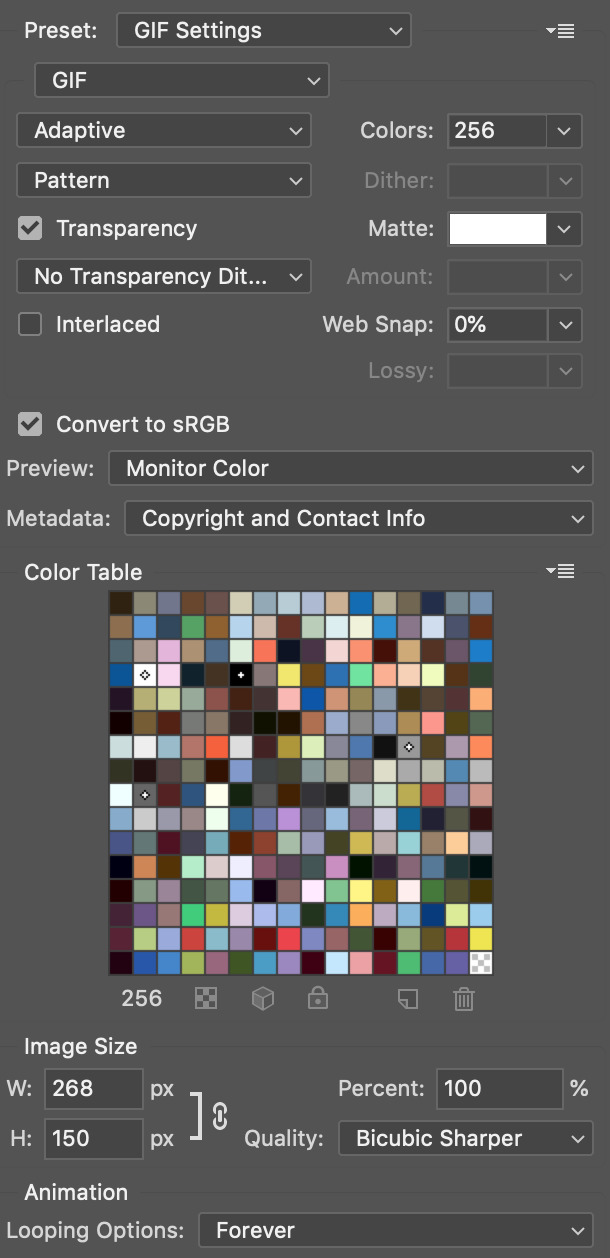The image size is (610, 1258).
Task: Click the map to transparent icon
Action: tap(207, 999)
